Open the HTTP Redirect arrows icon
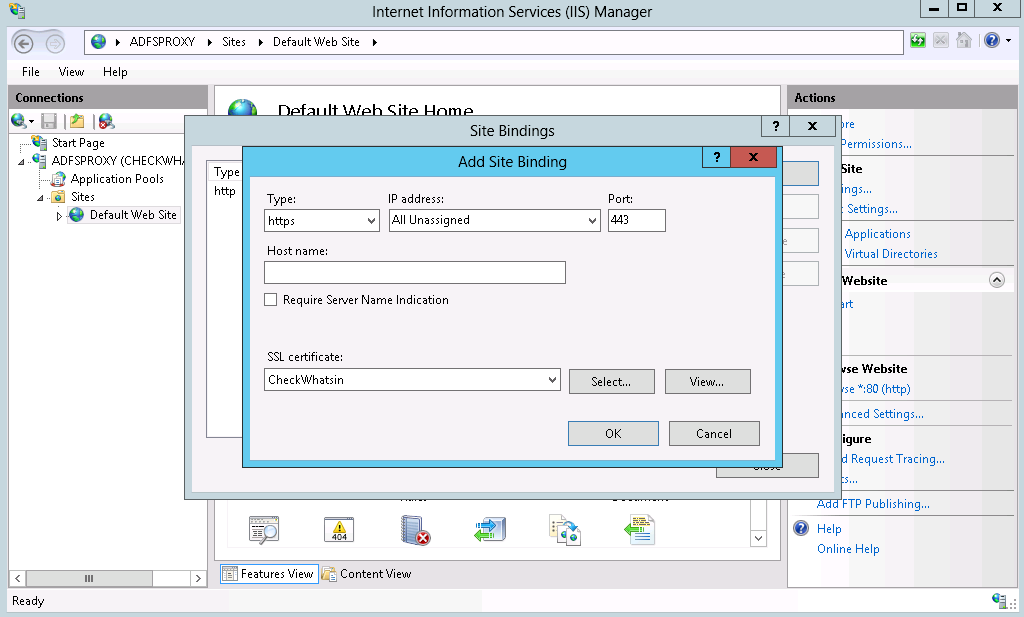Screen dimensions: 1024x617 [490, 530]
